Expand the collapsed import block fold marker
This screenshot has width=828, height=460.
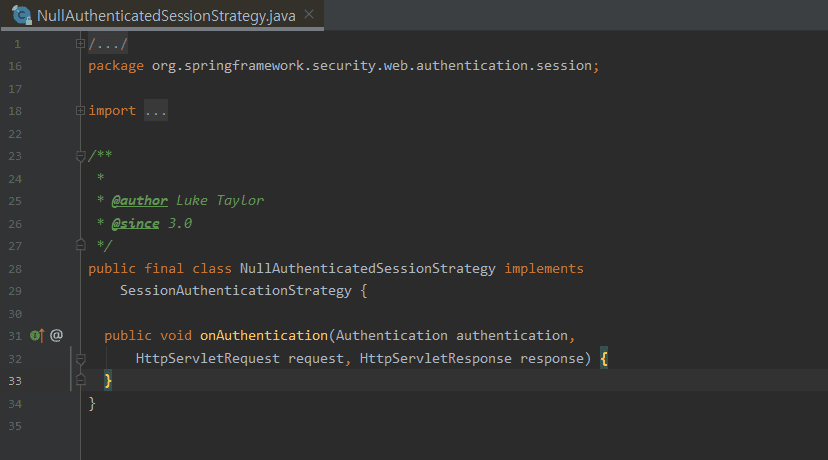pyautogui.click(x=81, y=111)
